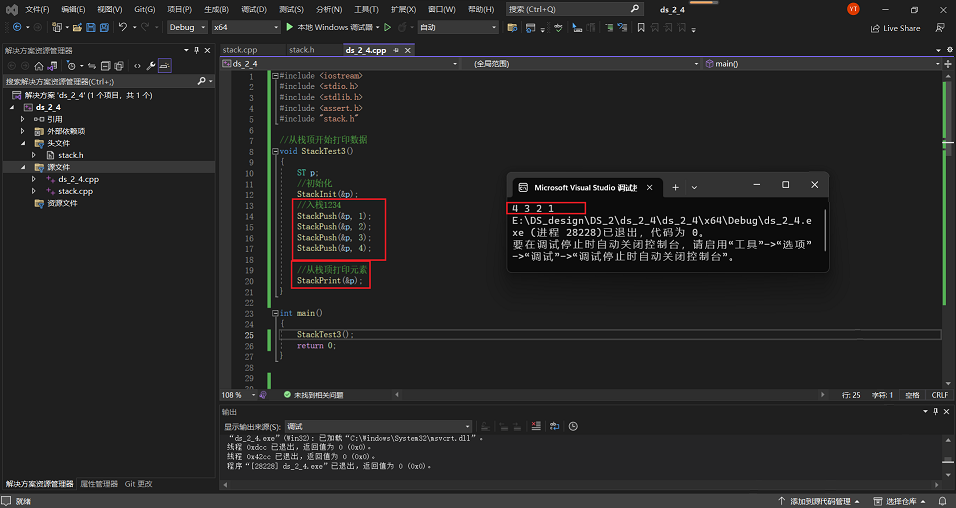Click the Live Share button
Viewport: 956px width, 508px height.
[895, 28]
